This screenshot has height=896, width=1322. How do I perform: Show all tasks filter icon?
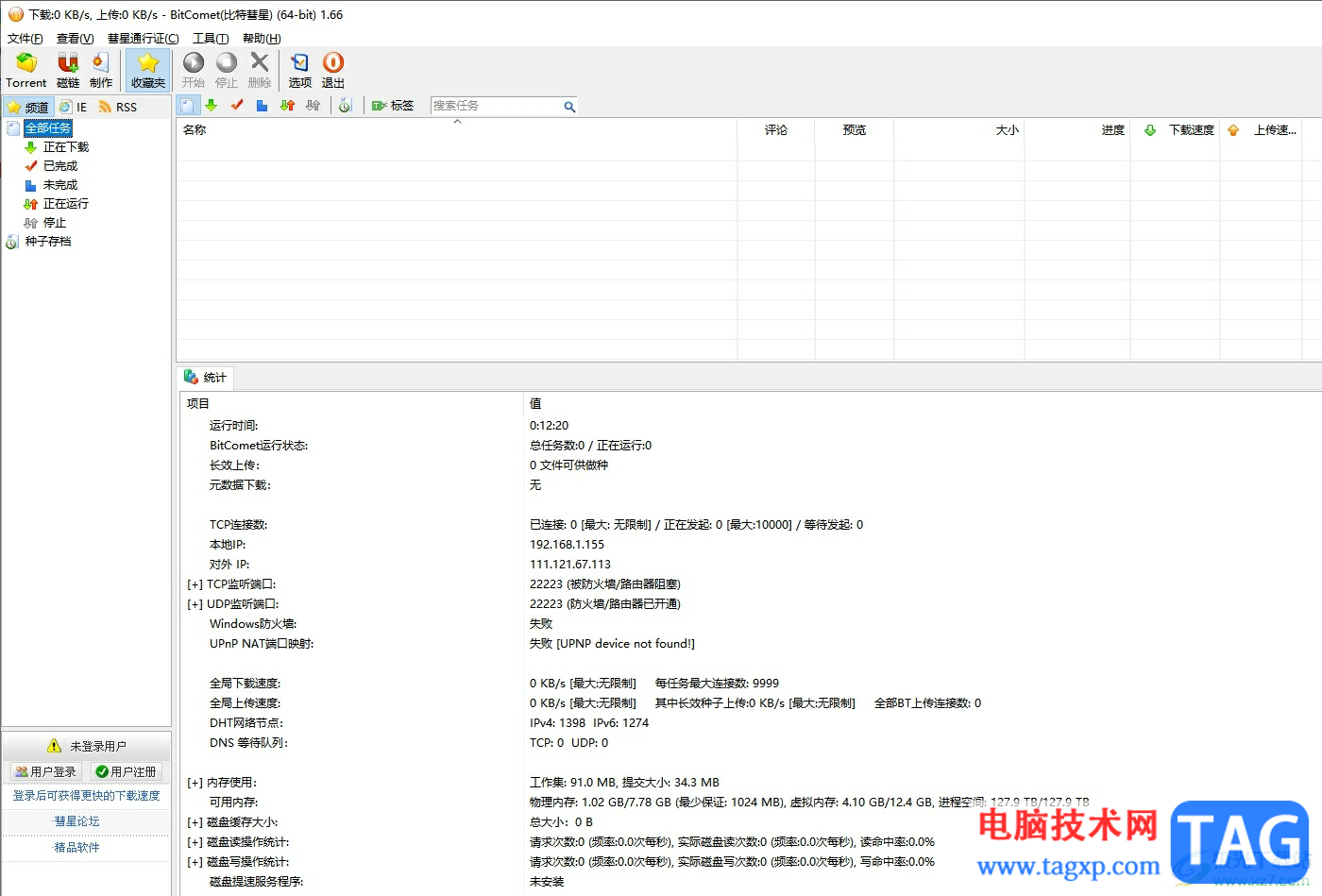point(188,106)
